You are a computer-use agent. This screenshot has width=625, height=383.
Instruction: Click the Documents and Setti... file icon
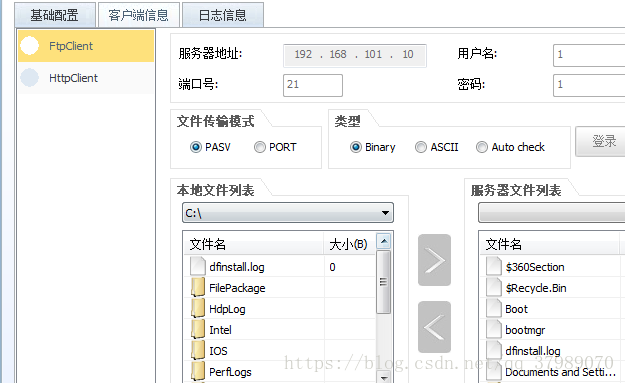pyautogui.click(x=493, y=372)
